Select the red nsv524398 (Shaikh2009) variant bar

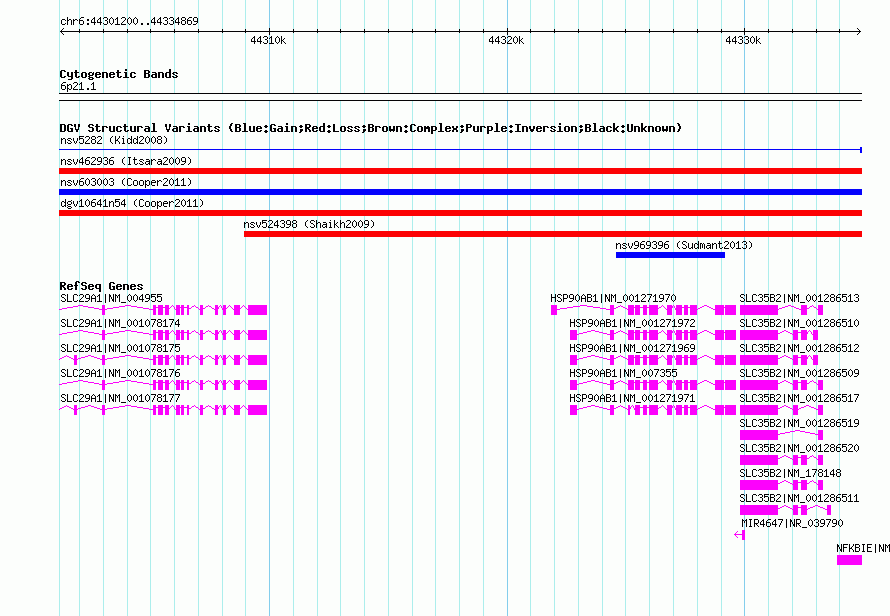(553, 234)
